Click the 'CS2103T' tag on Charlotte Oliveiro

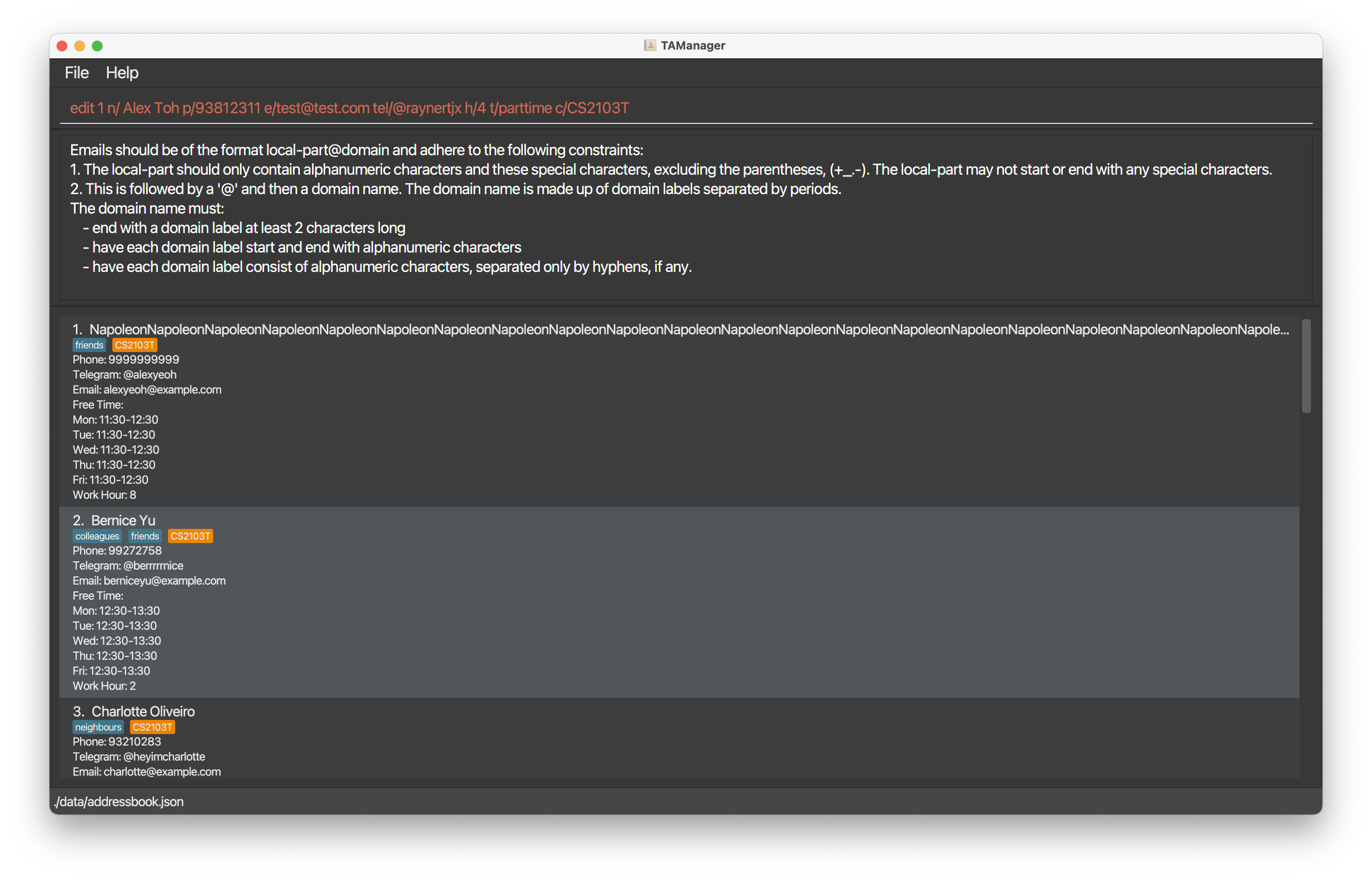150,727
